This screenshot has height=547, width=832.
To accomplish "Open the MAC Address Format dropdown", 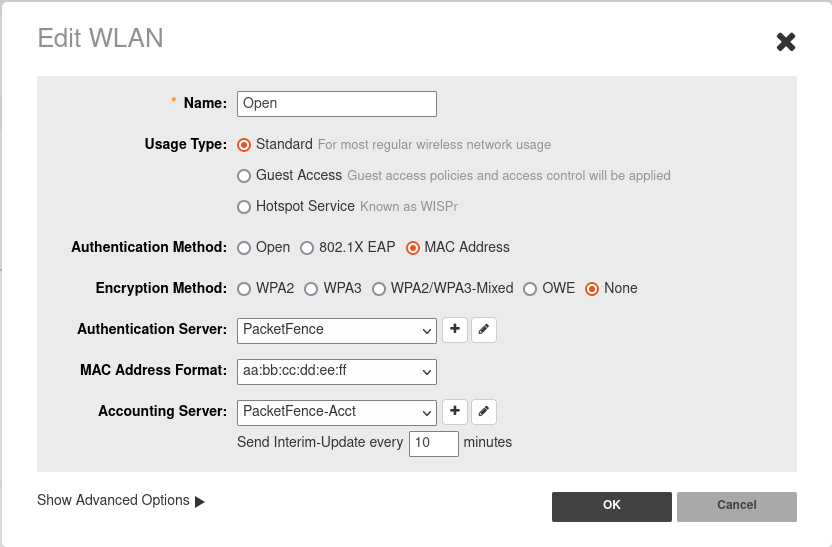I will pyautogui.click(x=337, y=371).
